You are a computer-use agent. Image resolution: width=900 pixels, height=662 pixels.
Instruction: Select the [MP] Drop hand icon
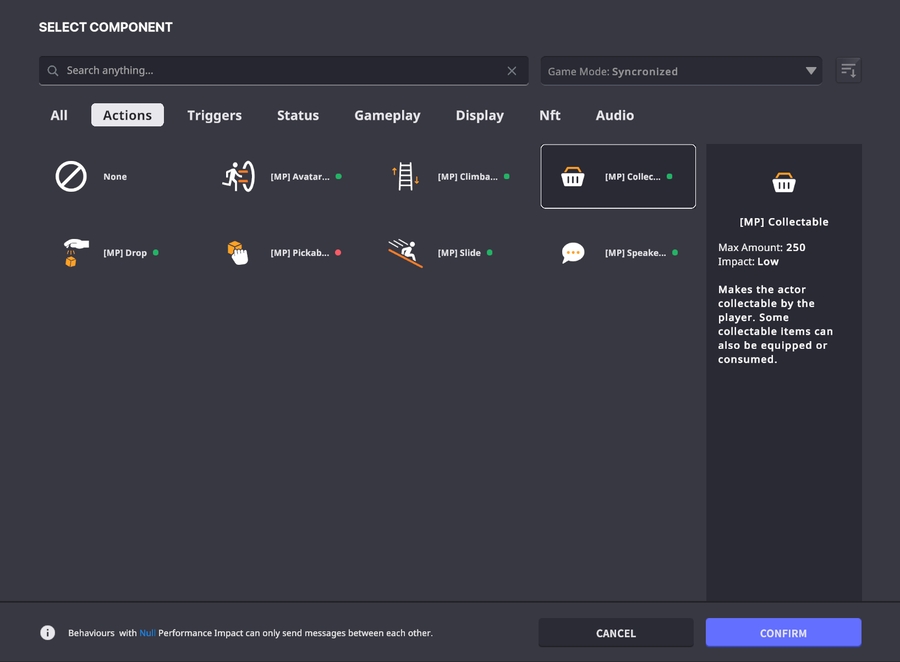[71, 253]
